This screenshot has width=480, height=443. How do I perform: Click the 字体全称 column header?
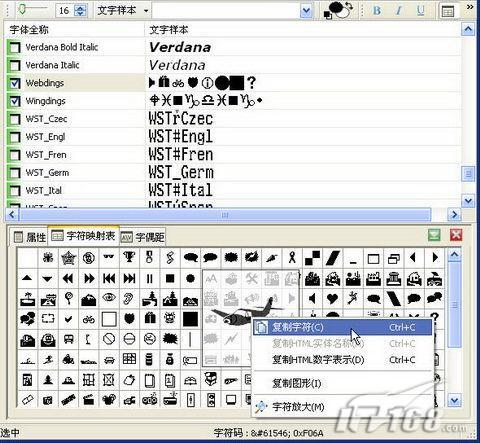coord(29,30)
